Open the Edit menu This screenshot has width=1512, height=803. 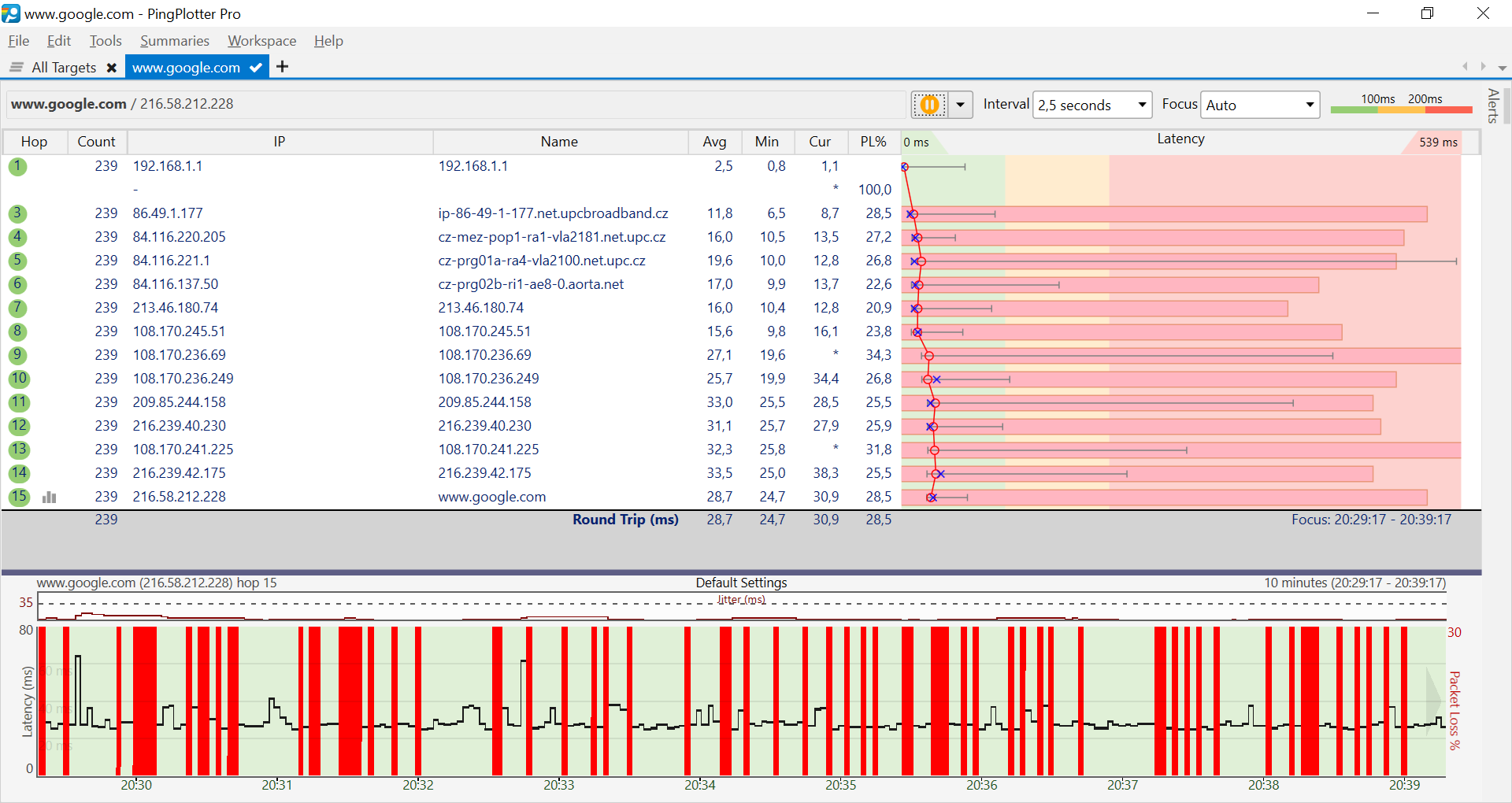59,41
